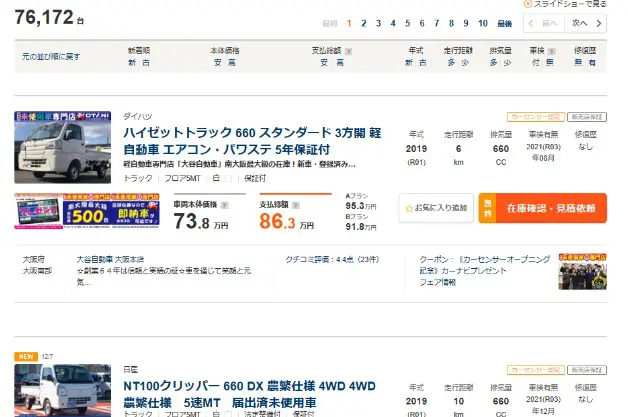
Task: Sort 走行距離 by most (多)
Action: point(451,63)
